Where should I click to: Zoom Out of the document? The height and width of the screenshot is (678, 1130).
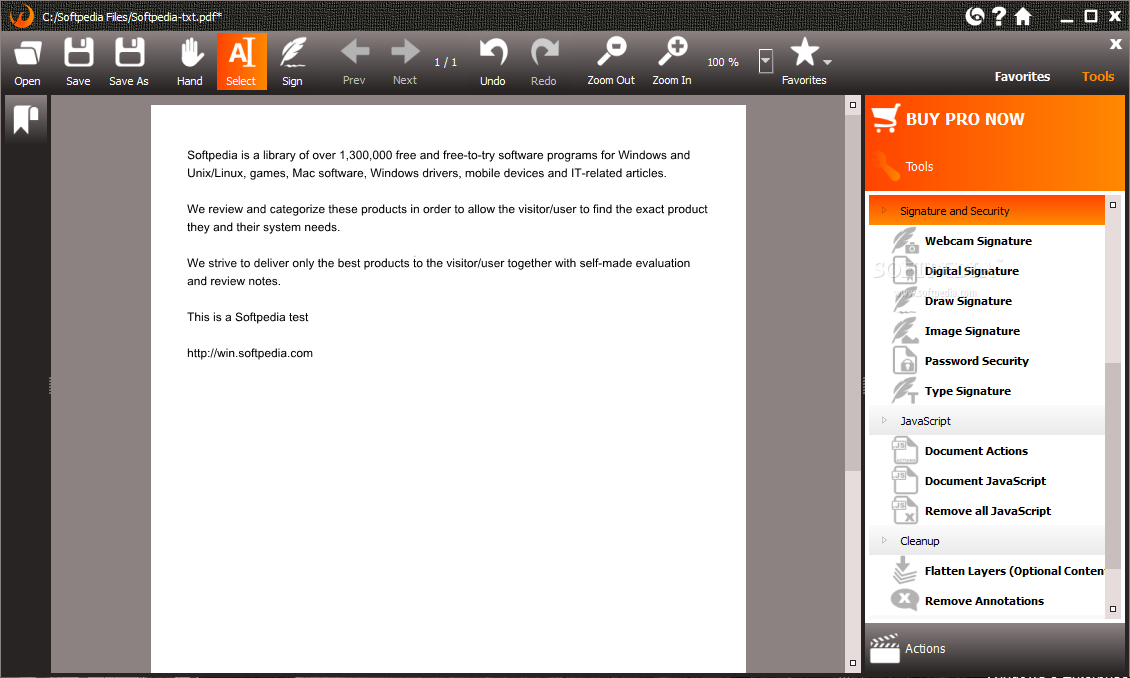(x=611, y=61)
